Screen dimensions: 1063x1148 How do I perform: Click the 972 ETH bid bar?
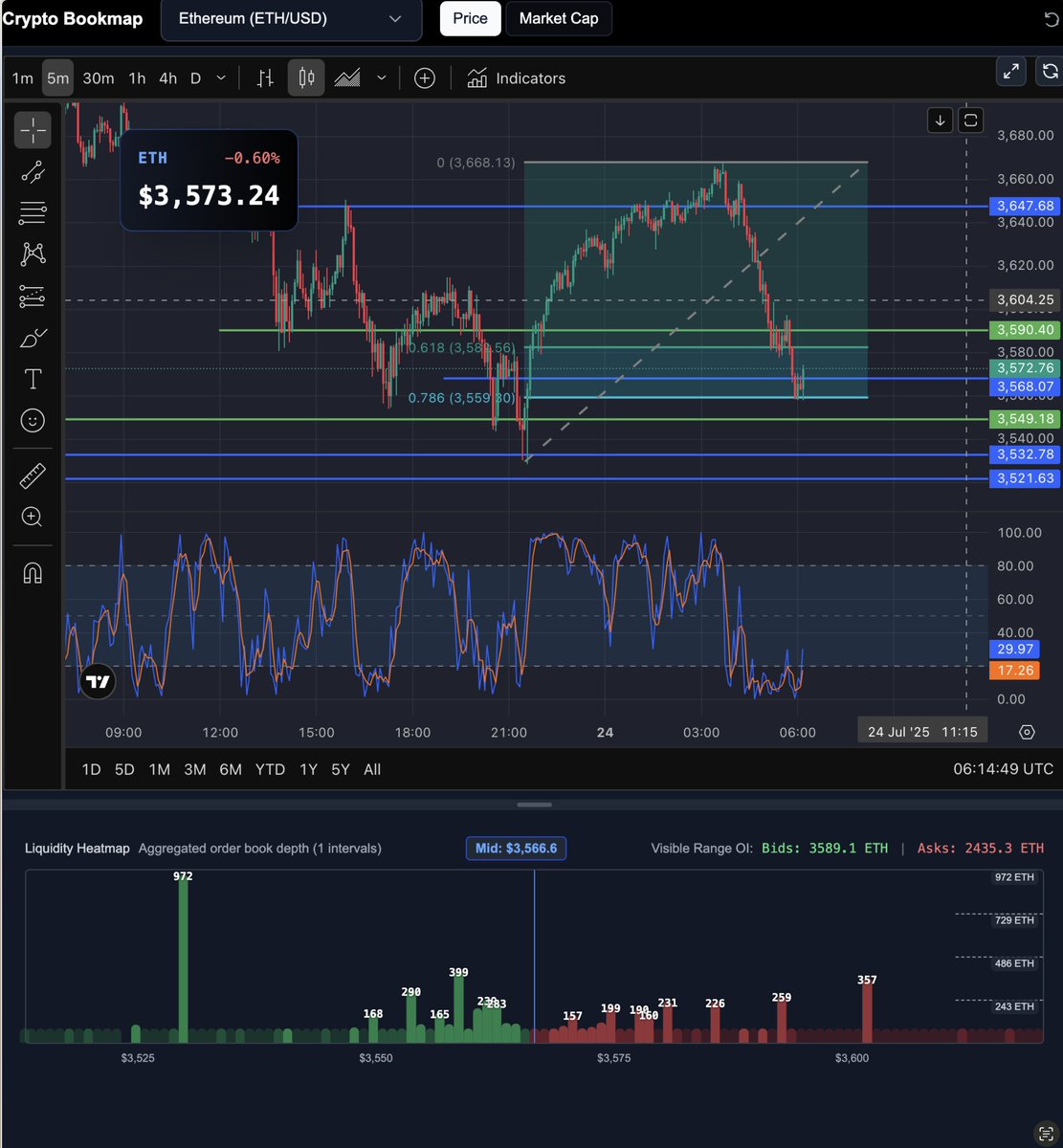(183, 960)
